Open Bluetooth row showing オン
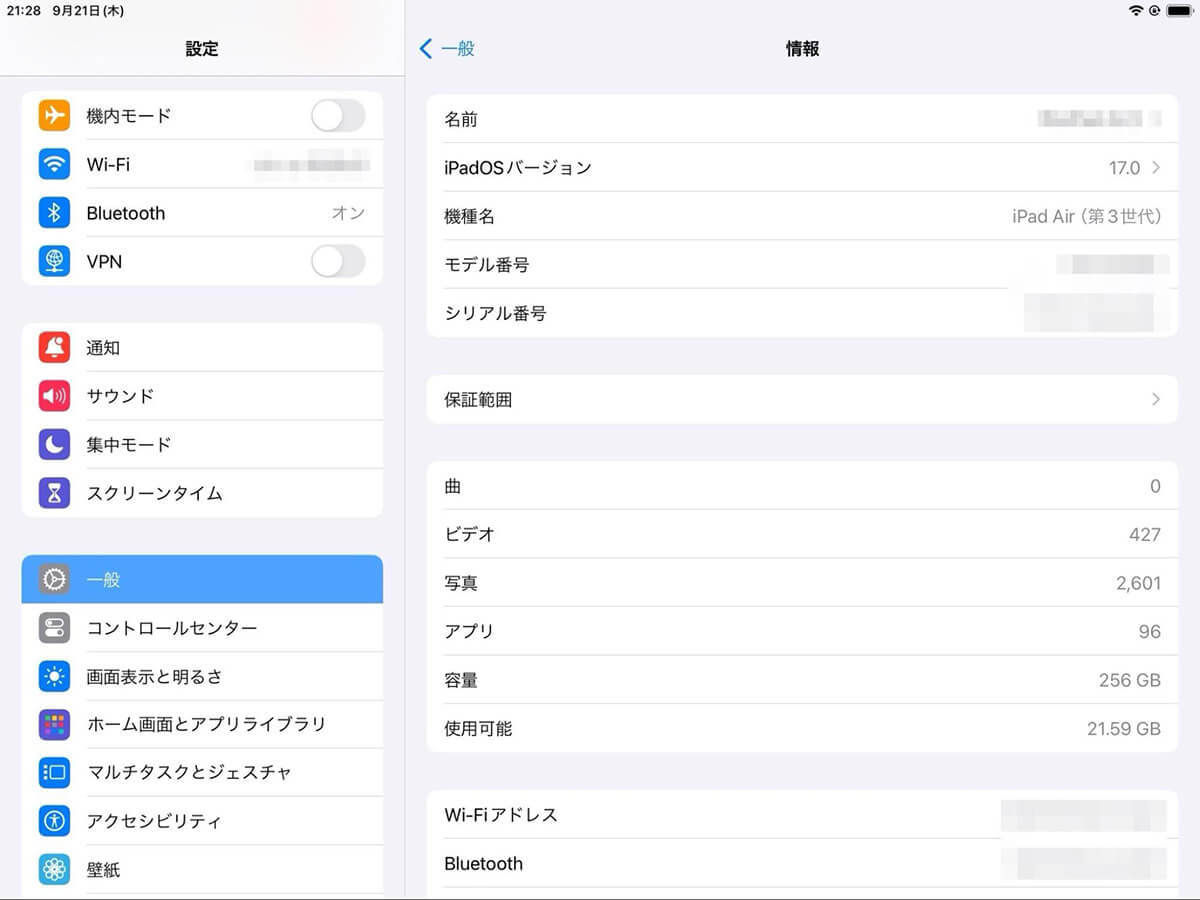This screenshot has width=1200, height=900. (202, 213)
